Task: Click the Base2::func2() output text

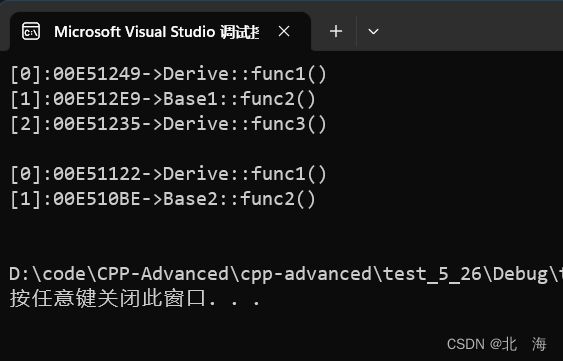Action: point(239,199)
